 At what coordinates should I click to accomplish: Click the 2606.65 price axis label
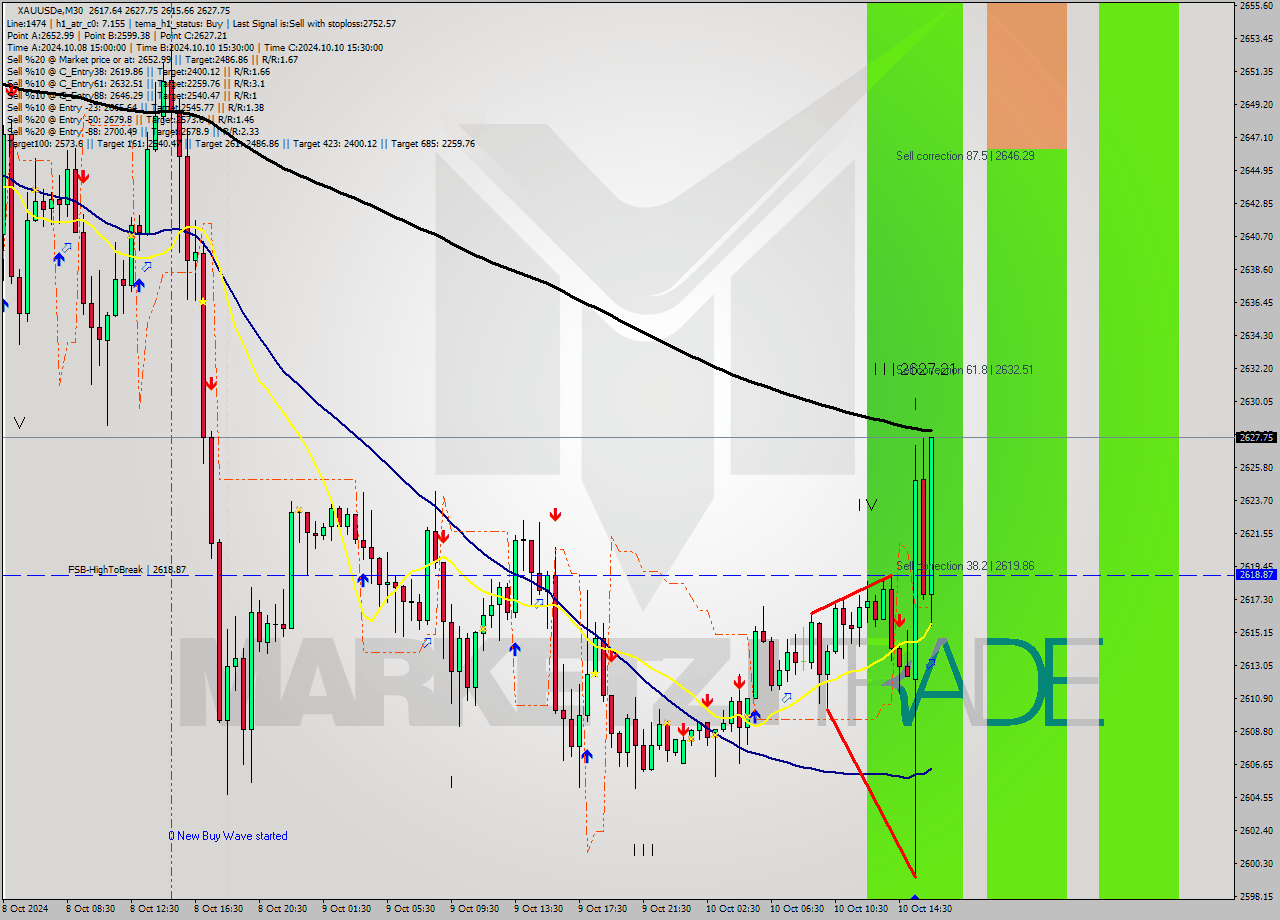point(1256,764)
